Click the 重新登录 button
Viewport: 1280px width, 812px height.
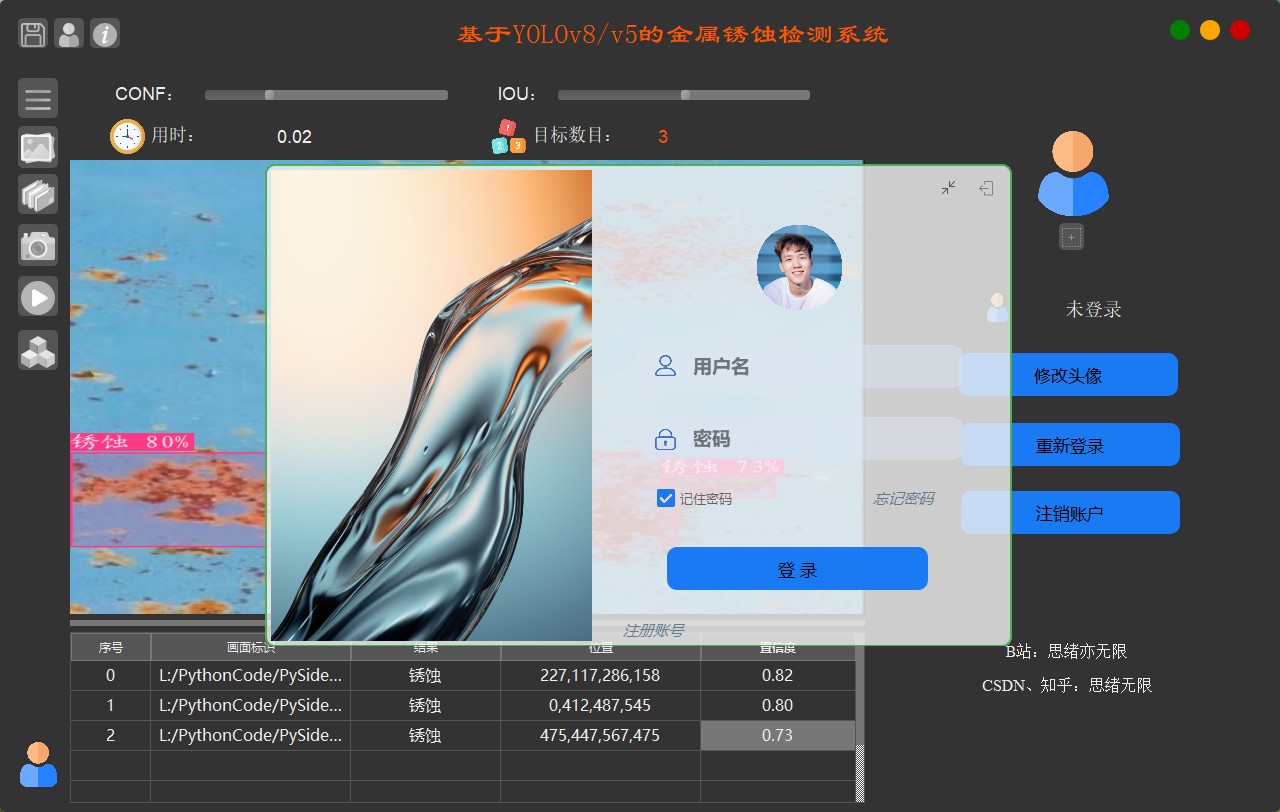(1070, 445)
